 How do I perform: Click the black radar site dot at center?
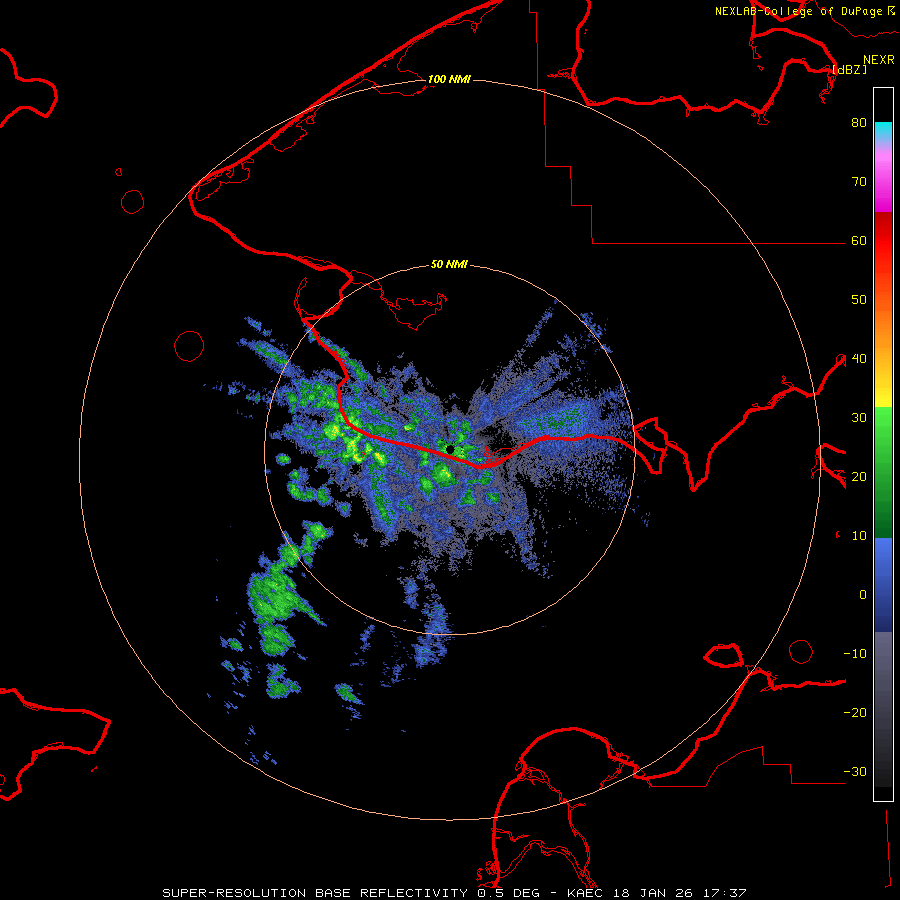[x=450, y=449]
